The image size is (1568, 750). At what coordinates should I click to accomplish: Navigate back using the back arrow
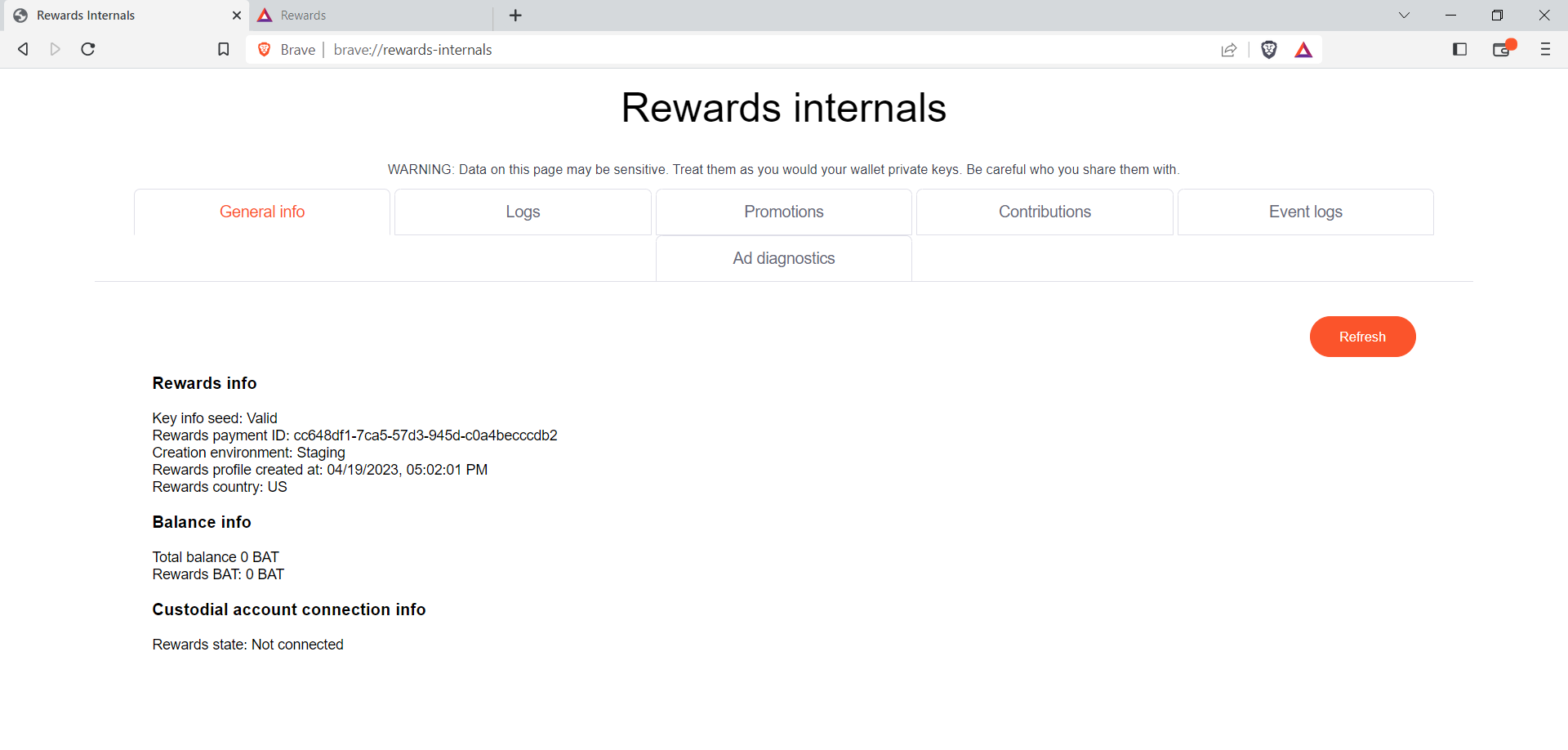pyautogui.click(x=23, y=49)
